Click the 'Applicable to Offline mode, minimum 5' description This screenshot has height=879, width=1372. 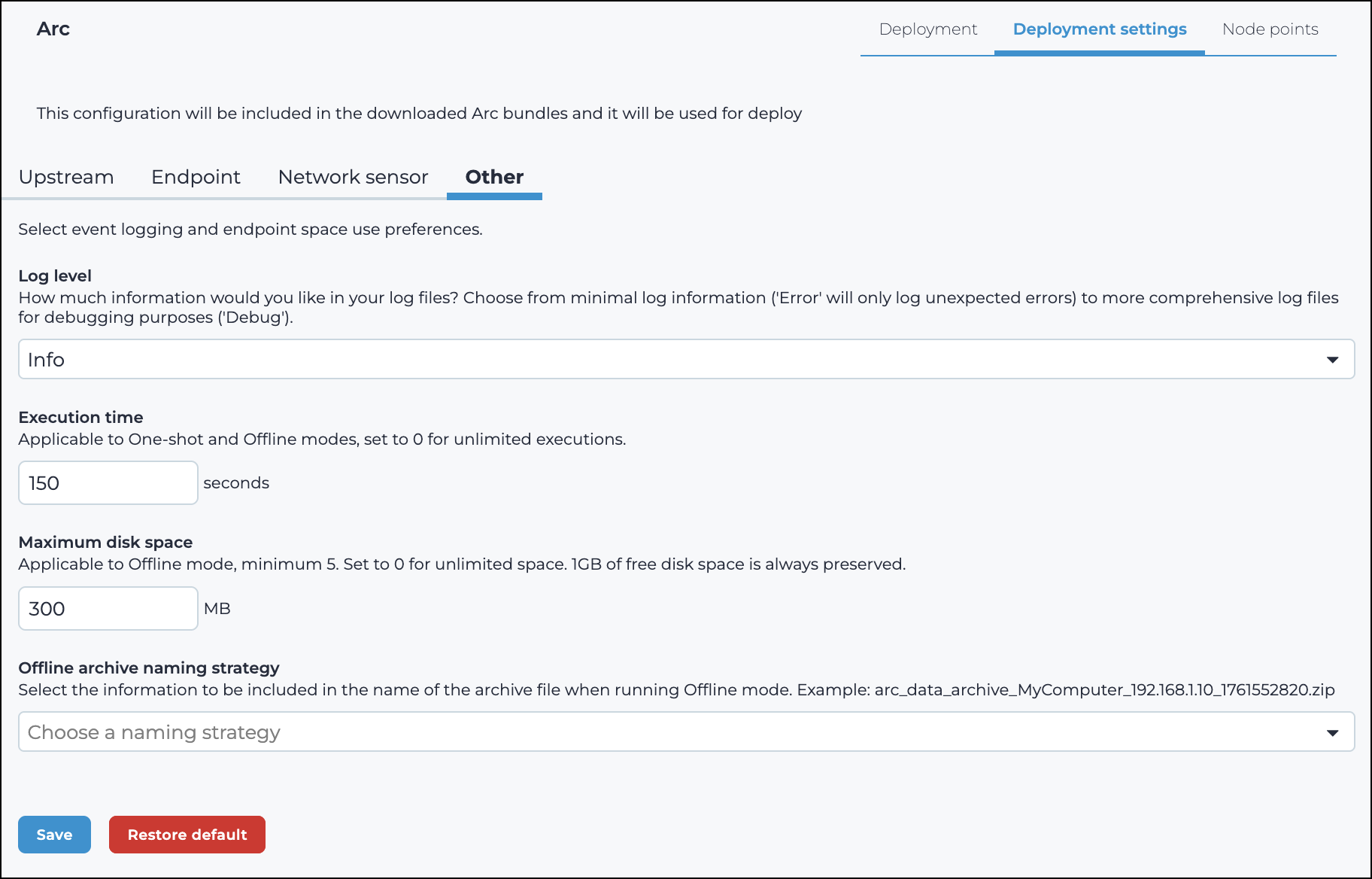point(462,564)
